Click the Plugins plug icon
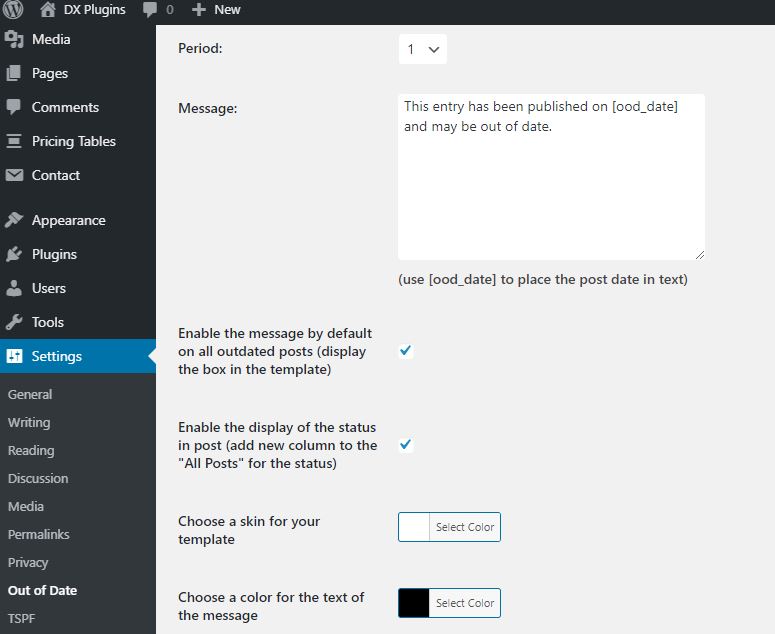Image resolution: width=775 pixels, height=634 pixels. [x=14, y=254]
